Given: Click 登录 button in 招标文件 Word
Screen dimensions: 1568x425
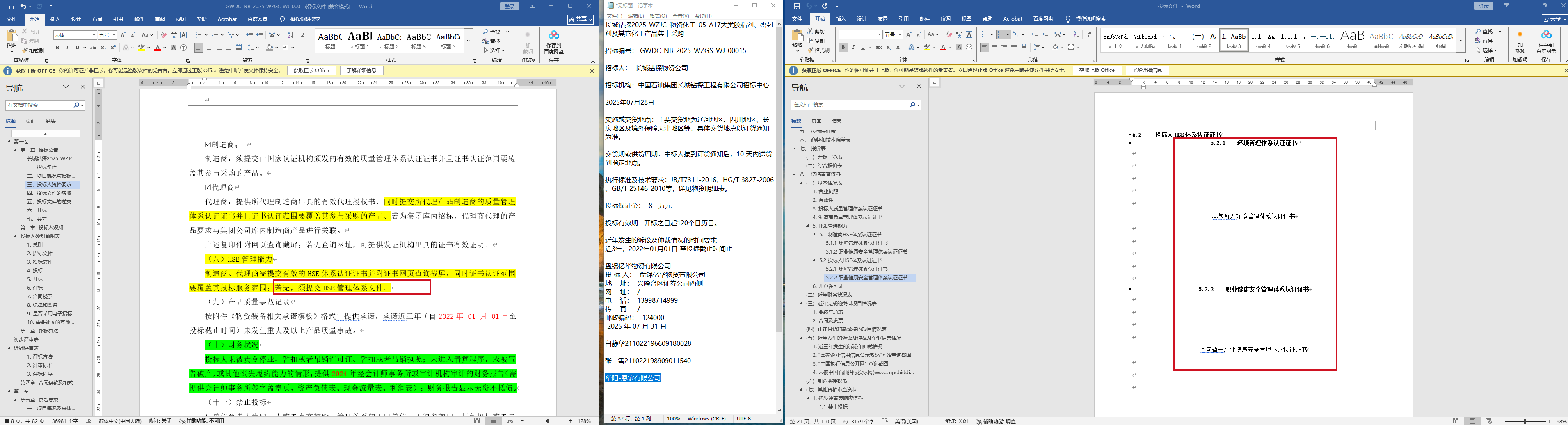Looking at the screenshot, I should tap(510, 6).
